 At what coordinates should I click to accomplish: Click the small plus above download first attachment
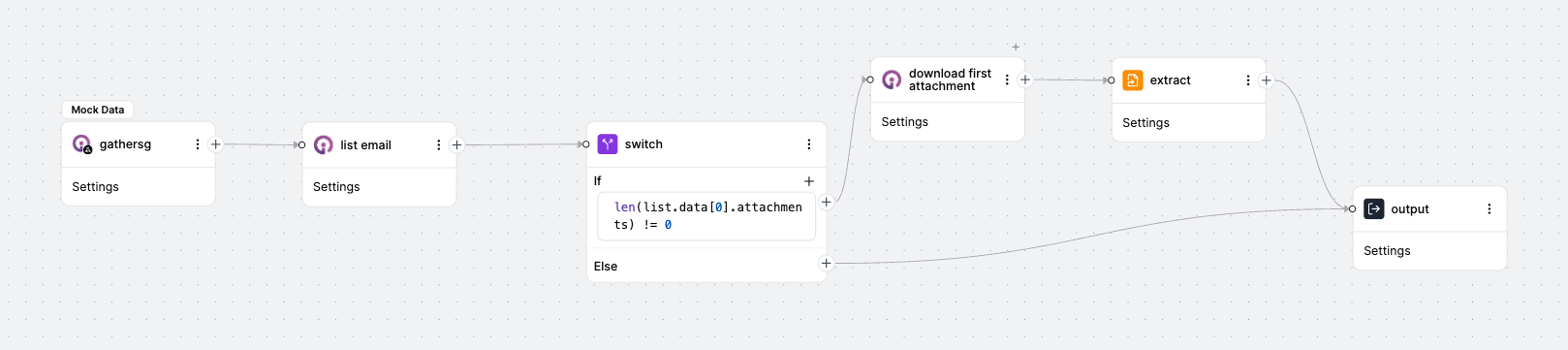(x=1016, y=47)
